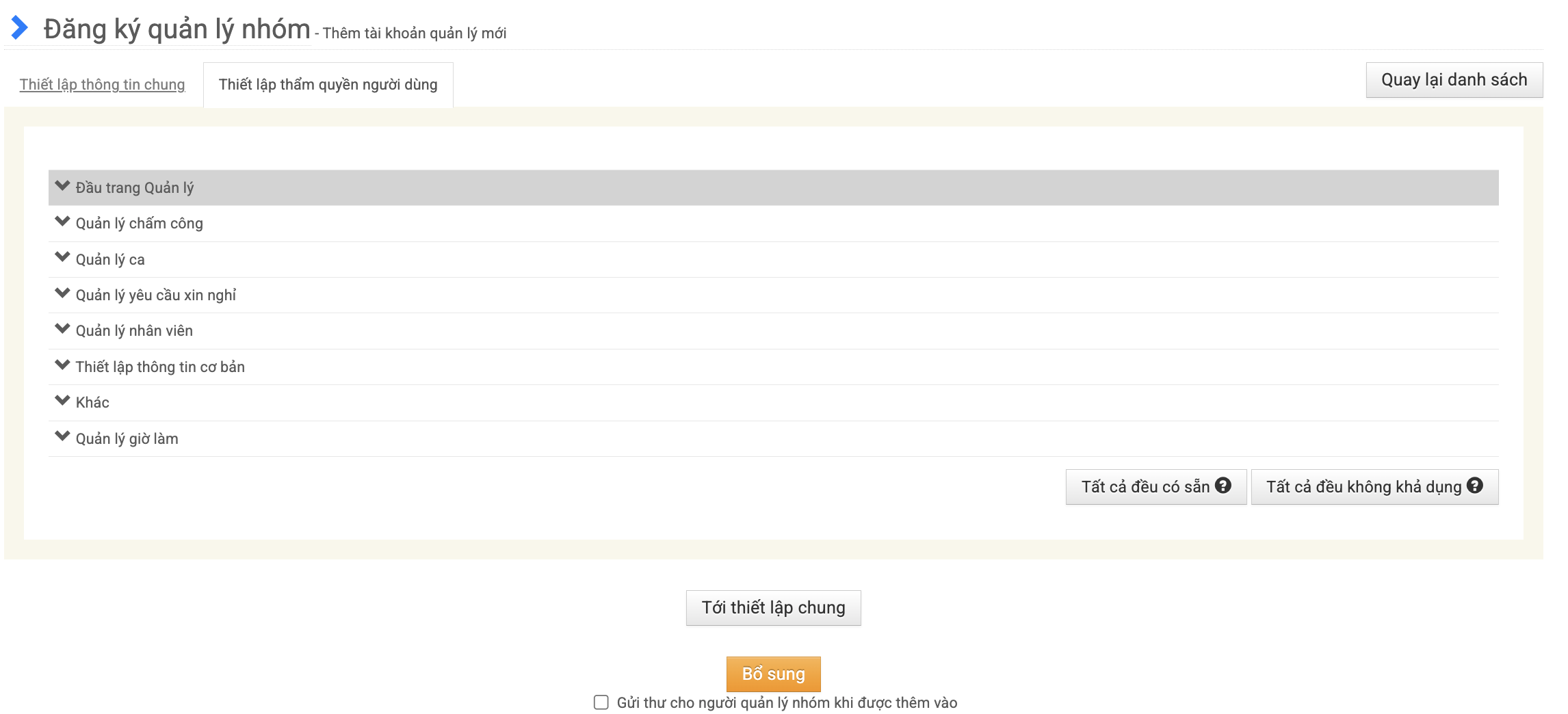Click the blue arrow icon beside page title
Image resolution: width=1568 pixels, height=714 pixels.
click(20, 28)
